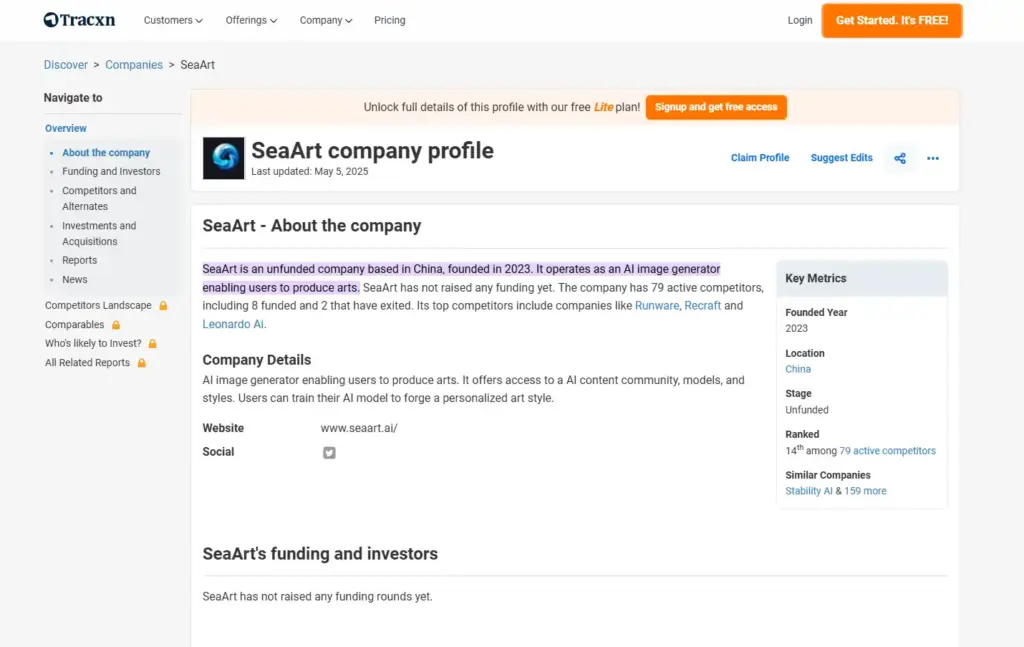Click the SeaArt company profile heading
This screenshot has width=1024, height=647.
372,151
